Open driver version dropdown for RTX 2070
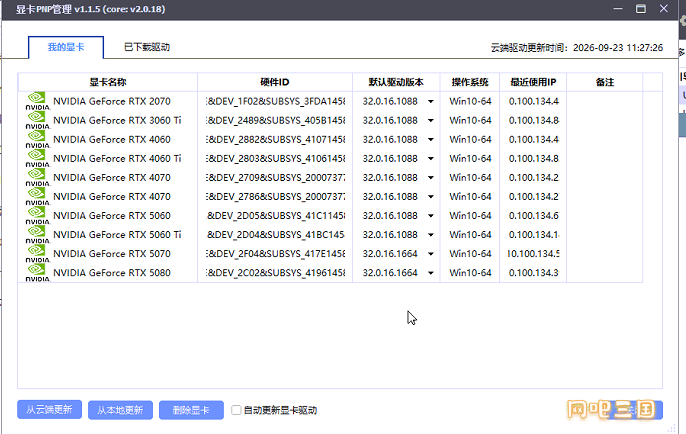 430,102
